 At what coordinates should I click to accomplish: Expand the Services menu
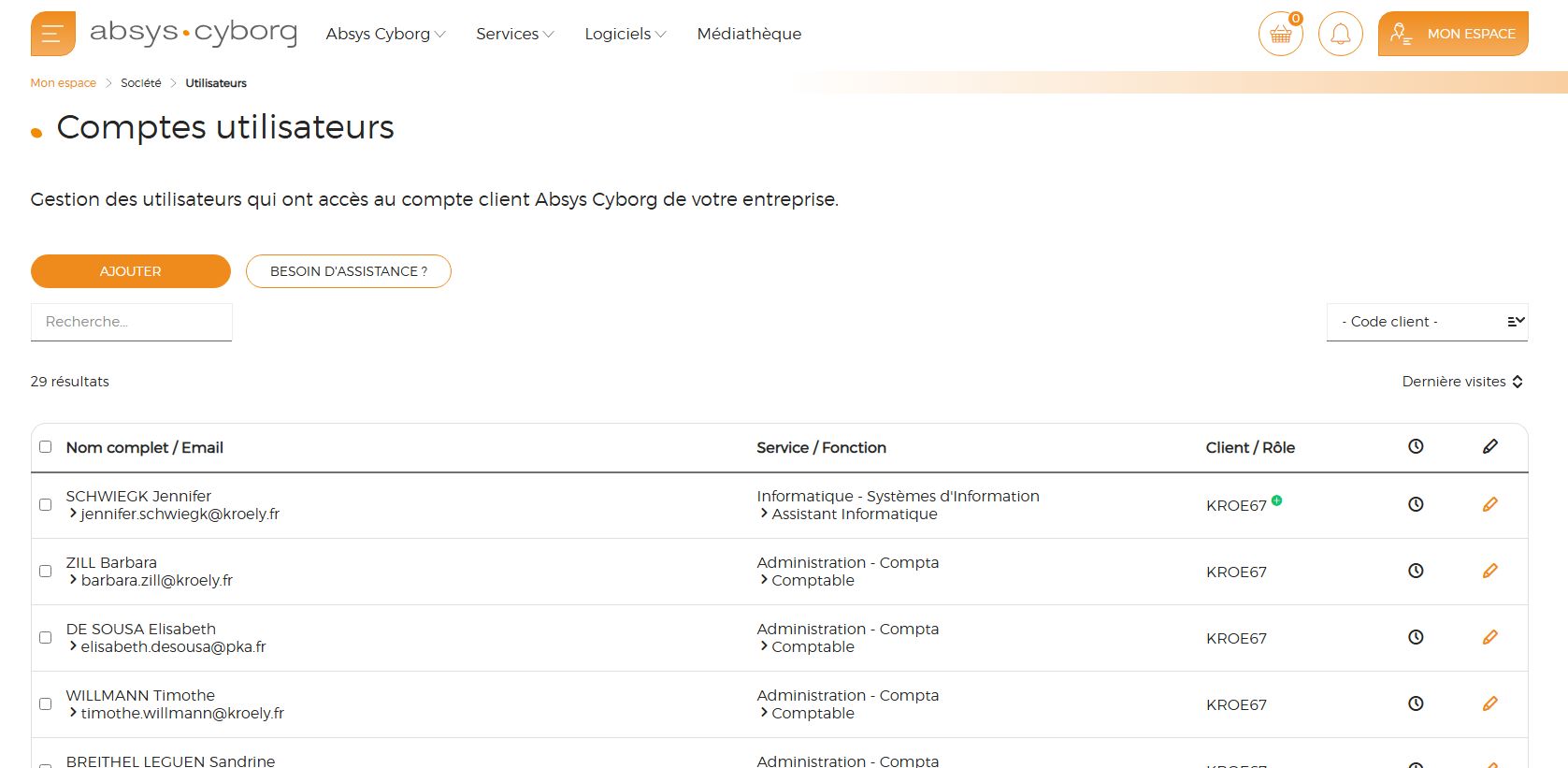[x=514, y=34]
